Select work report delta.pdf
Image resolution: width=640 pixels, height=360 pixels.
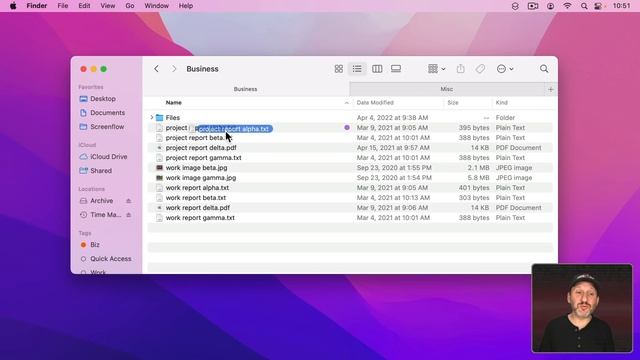click(x=350, y=208)
